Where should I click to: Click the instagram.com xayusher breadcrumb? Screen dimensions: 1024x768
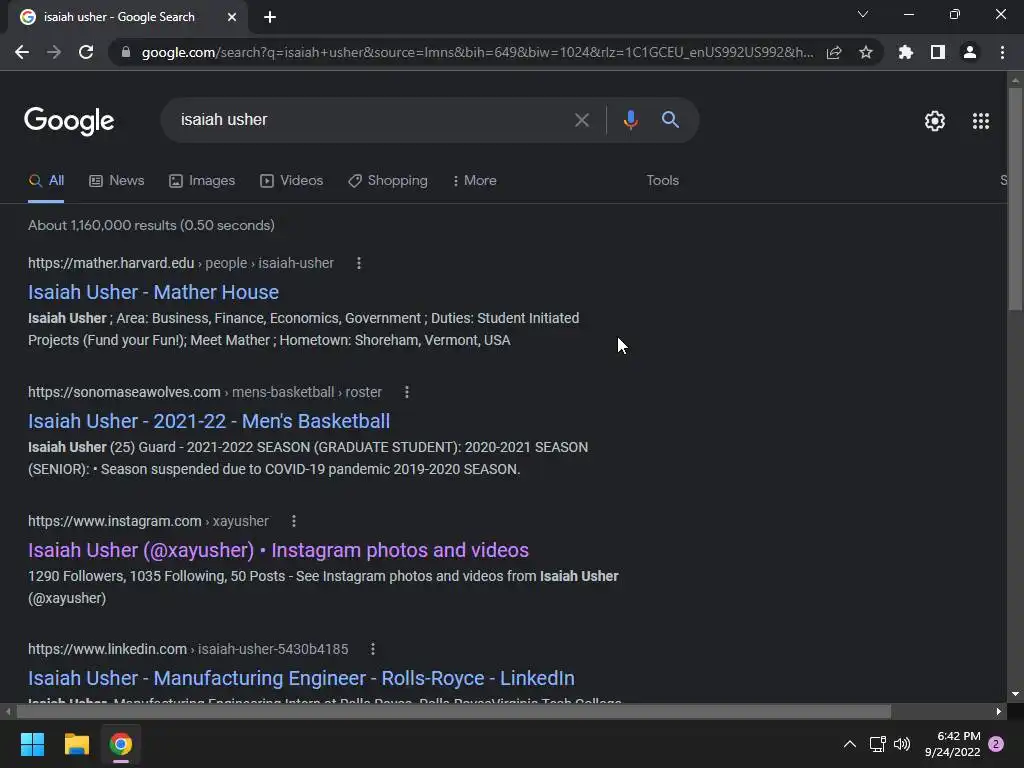pos(148,521)
